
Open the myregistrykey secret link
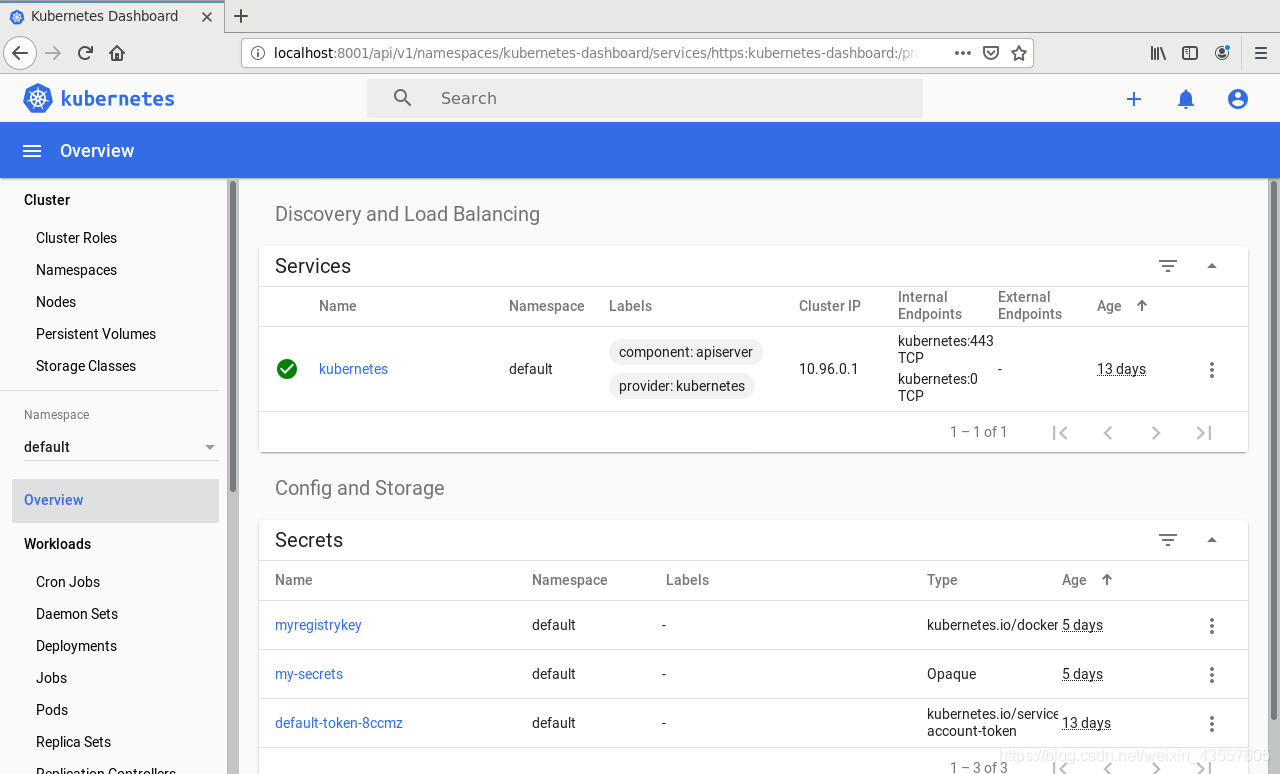(318, 625)
